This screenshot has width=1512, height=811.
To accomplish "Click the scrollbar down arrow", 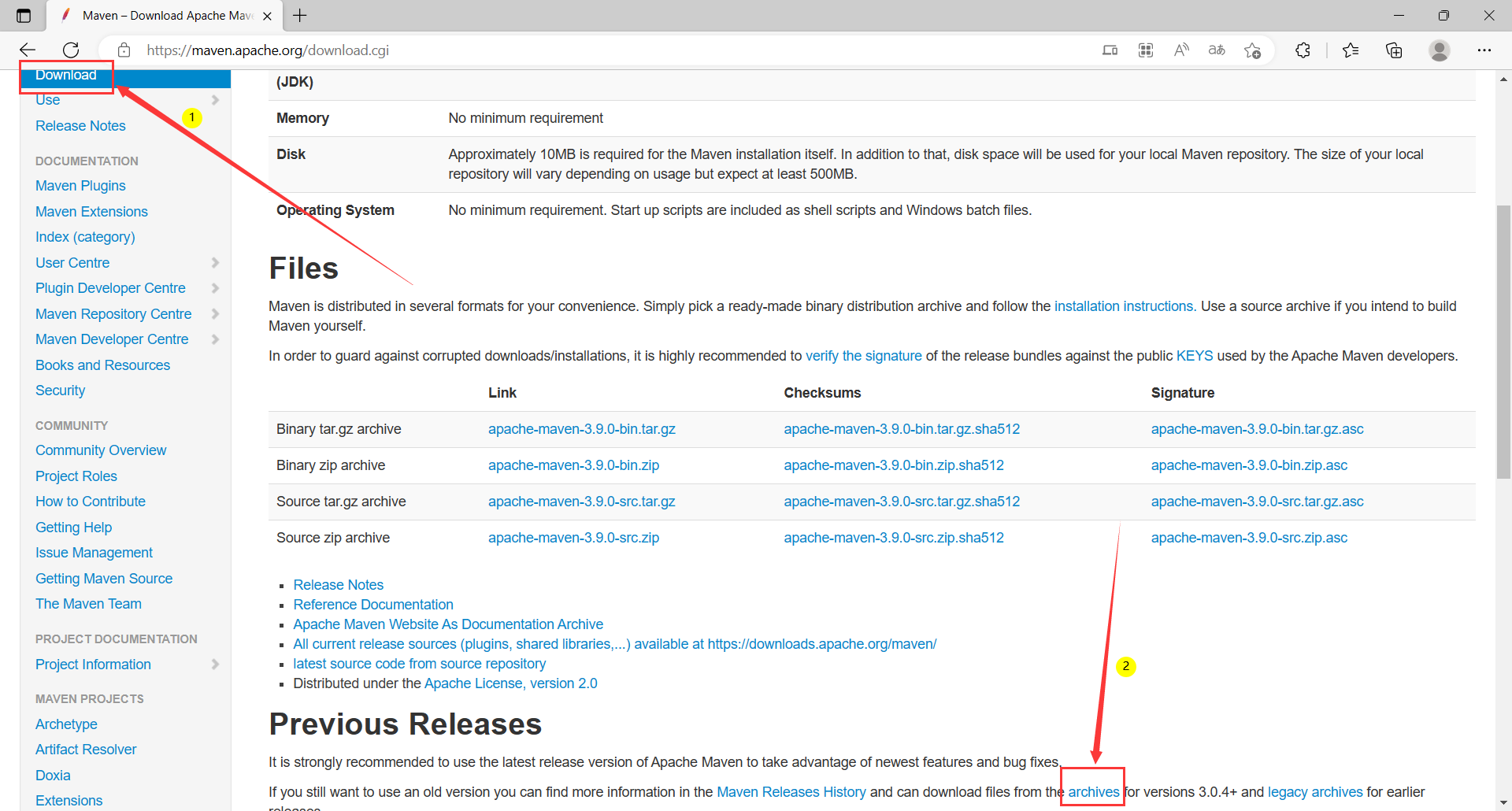I will [1503, 802].
